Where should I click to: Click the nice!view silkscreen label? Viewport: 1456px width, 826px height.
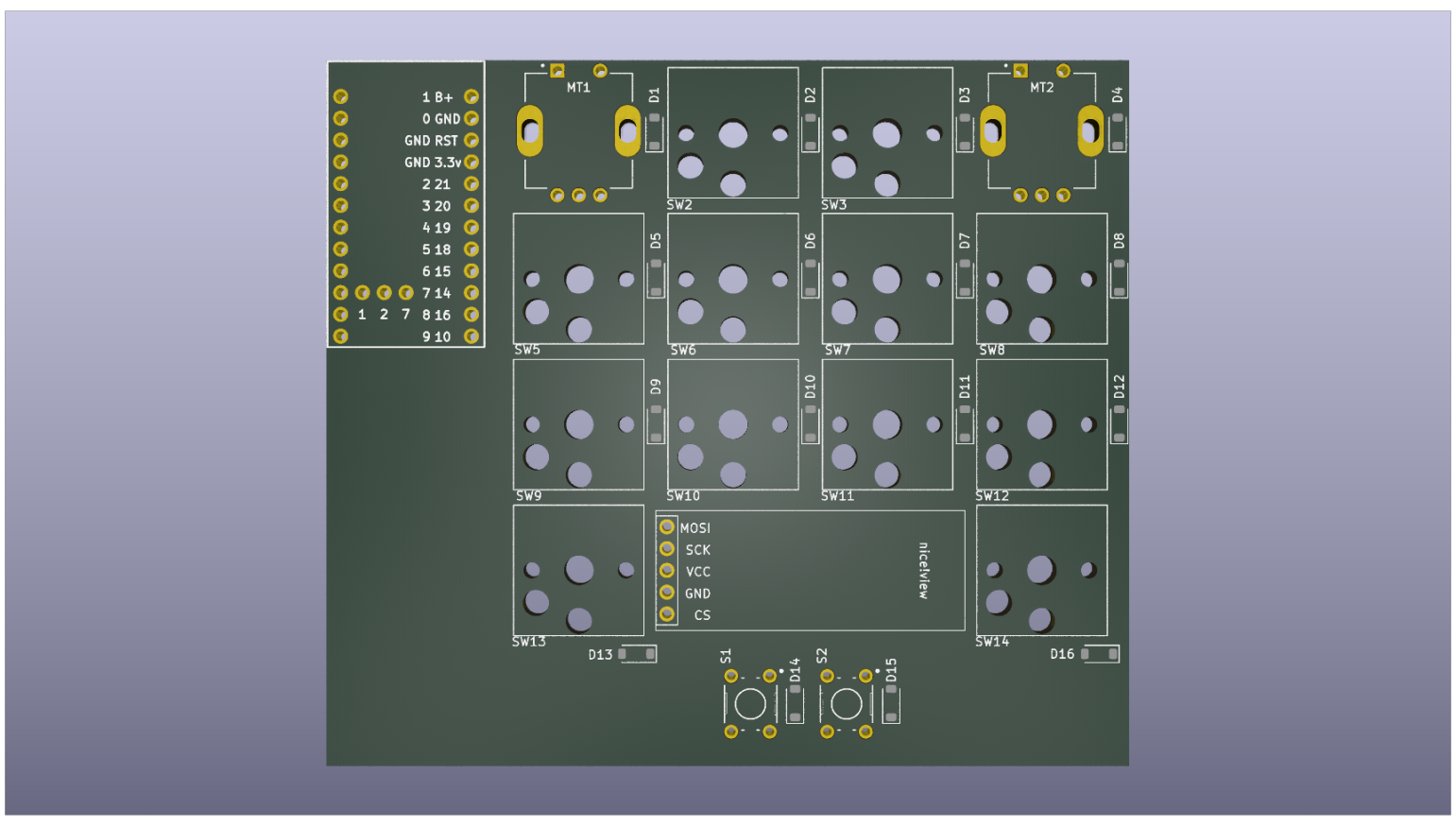tap(923, 571)
